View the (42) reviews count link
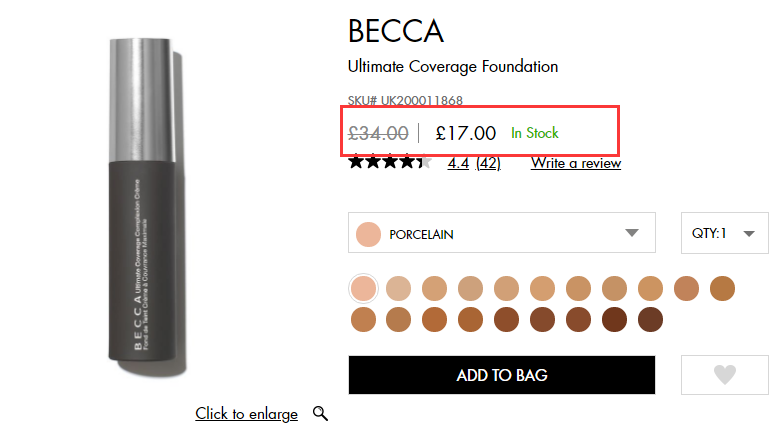This screenshot has height=426, width=783. (x=488, y=162)
